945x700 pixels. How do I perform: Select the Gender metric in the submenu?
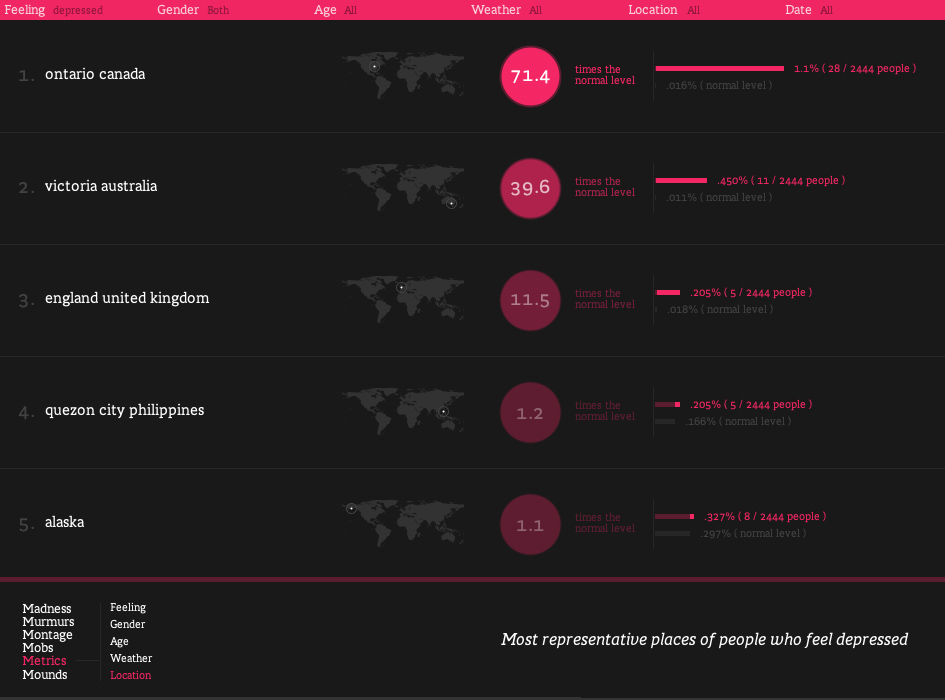click(x=127, y=624)
